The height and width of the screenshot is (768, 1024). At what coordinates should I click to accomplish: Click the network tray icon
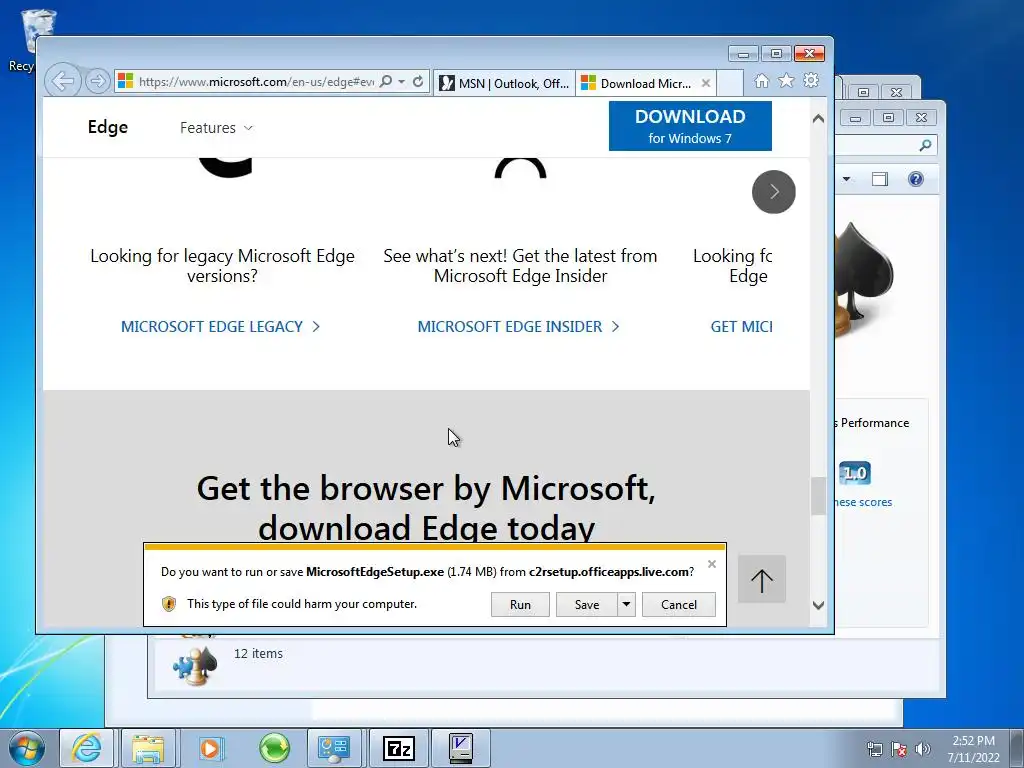(874, 749)
